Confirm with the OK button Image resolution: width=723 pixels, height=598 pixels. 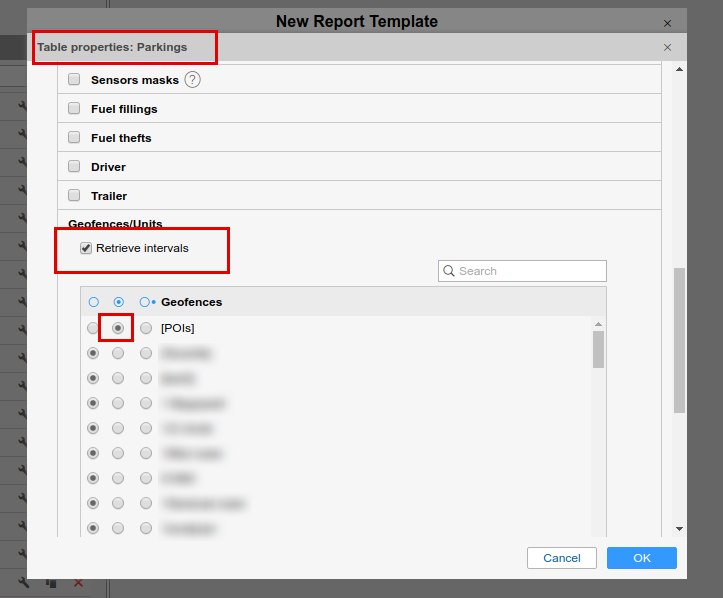[641, 558]
